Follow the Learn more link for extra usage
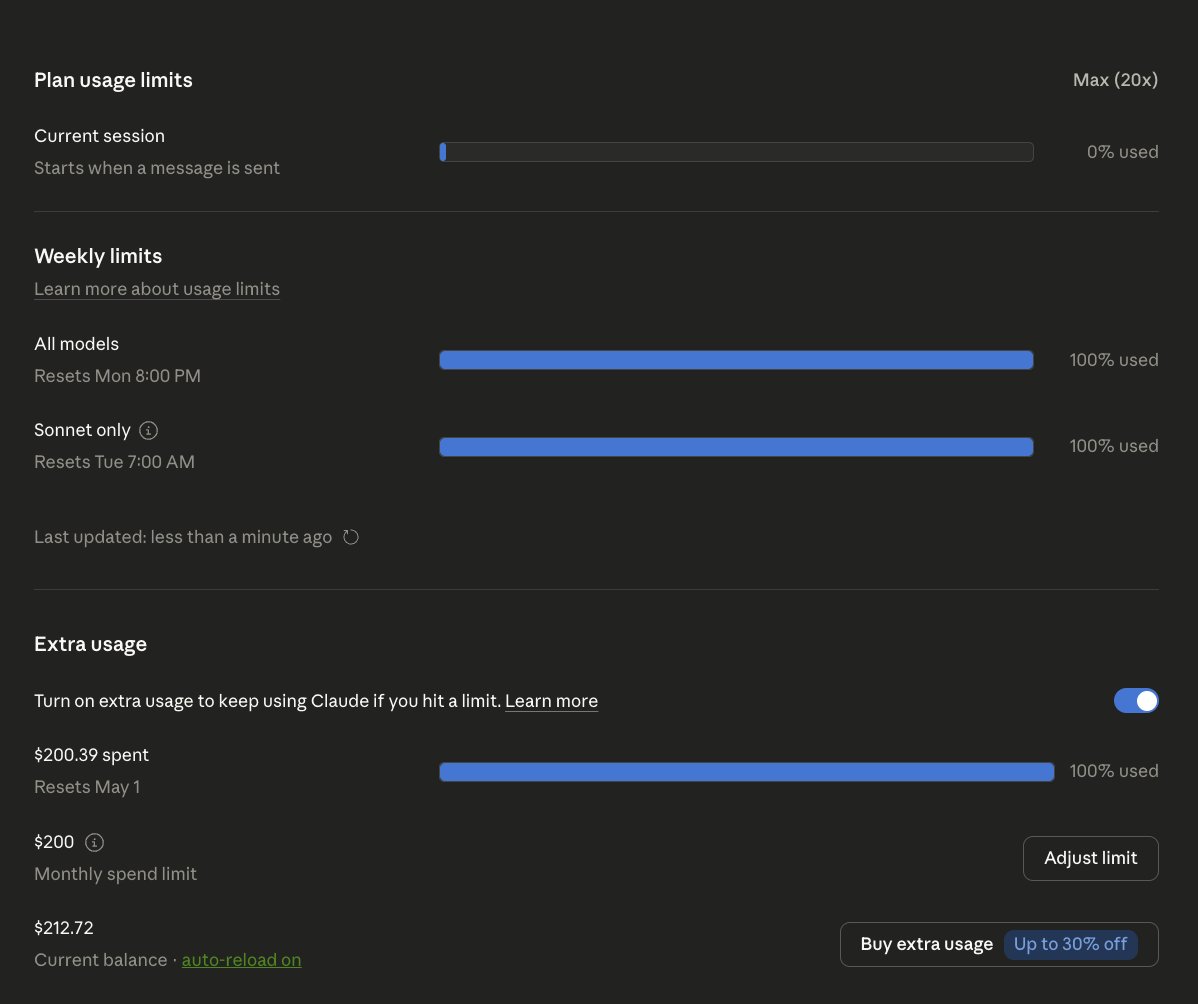This screenshot has height=1004, width=1198. click(551, 701)
